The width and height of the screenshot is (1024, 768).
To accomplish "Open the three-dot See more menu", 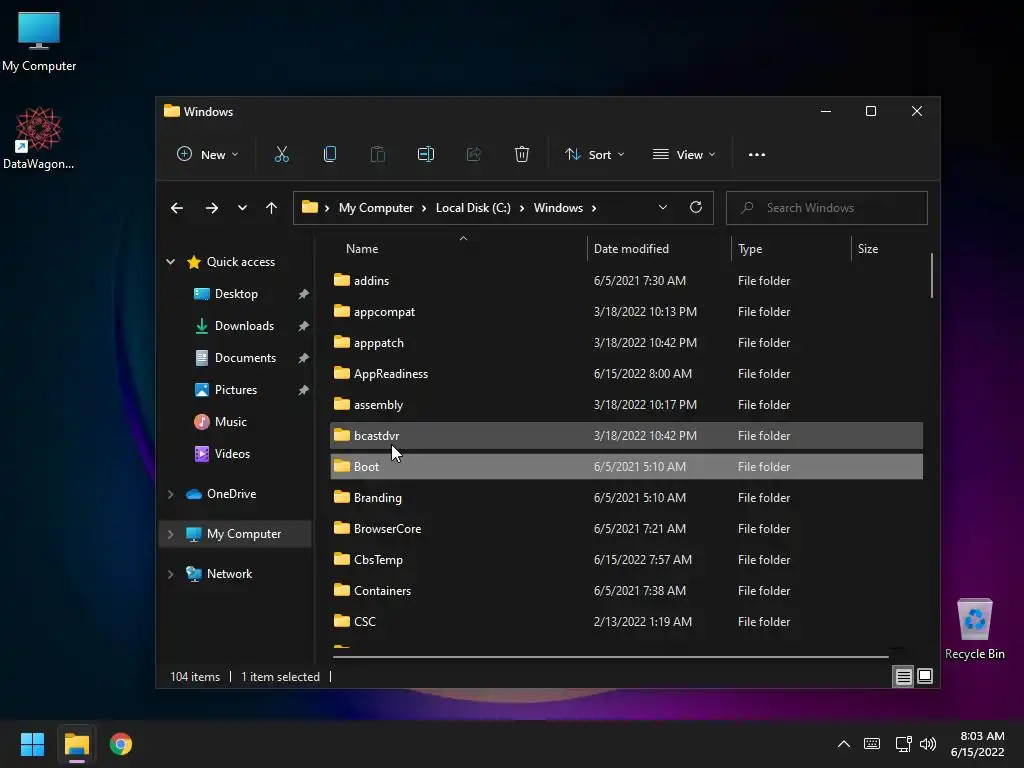I will (x=757, y=155).
